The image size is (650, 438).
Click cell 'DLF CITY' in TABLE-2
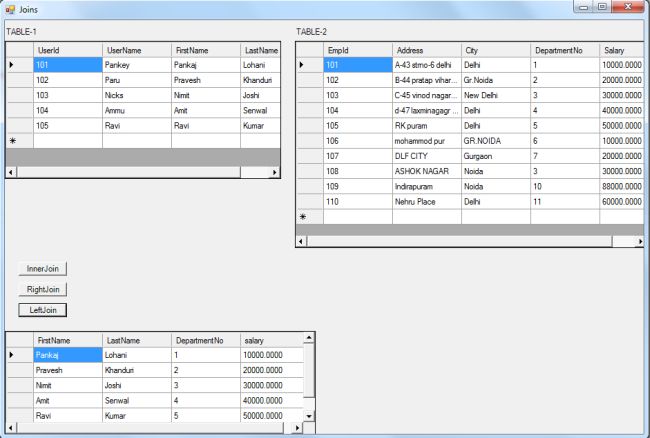point(427,156)
